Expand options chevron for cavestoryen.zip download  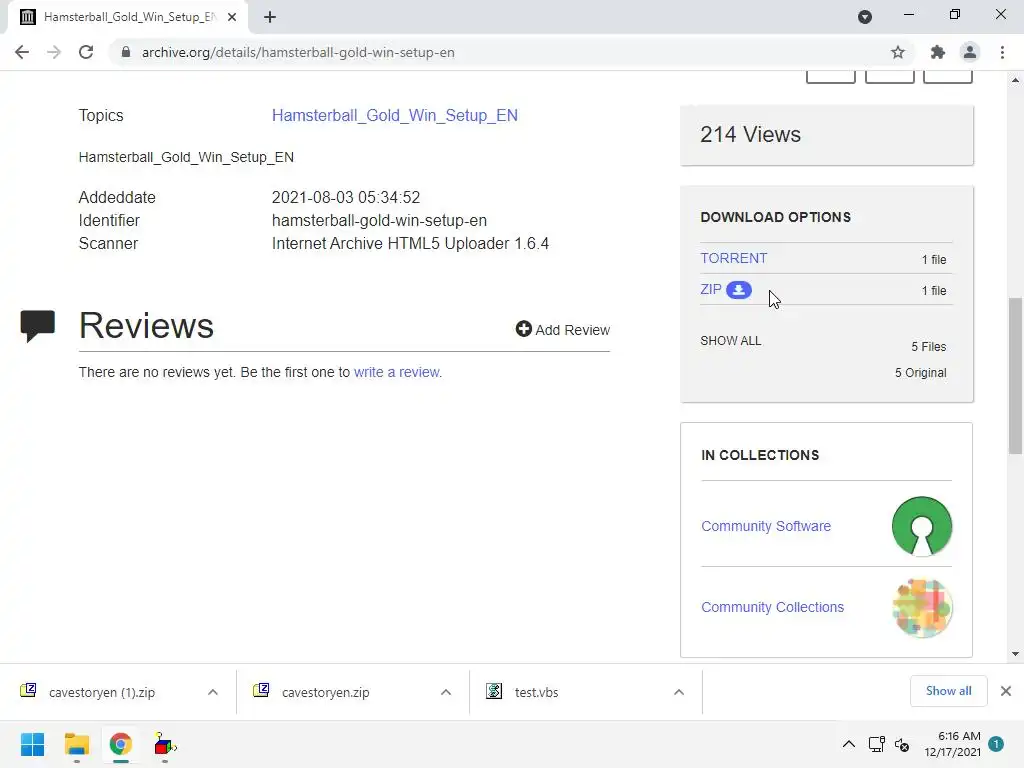445,692
